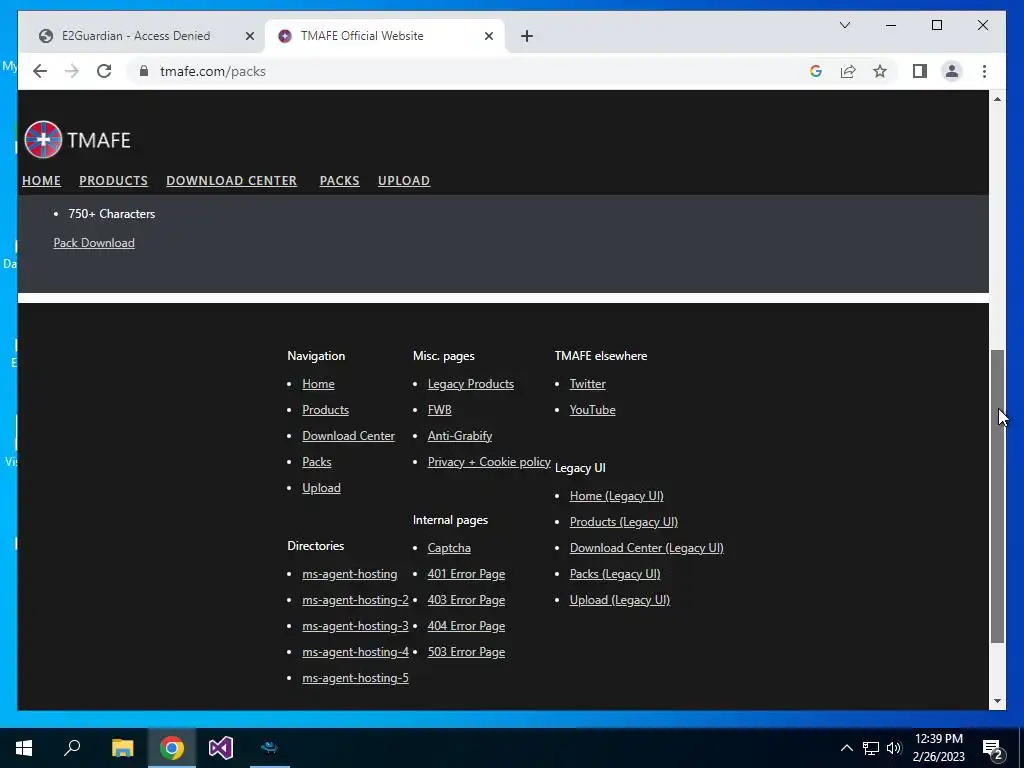Open PRODUCTS in the top navigation
Viewport: 1024px width, 768px height.
[x=114, y=181]
